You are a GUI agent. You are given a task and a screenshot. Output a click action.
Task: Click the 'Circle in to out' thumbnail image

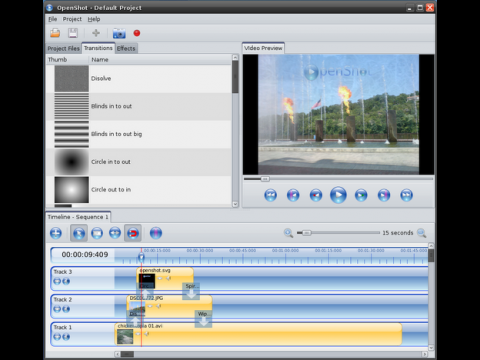pyautogui.click(x=72, y=162)
